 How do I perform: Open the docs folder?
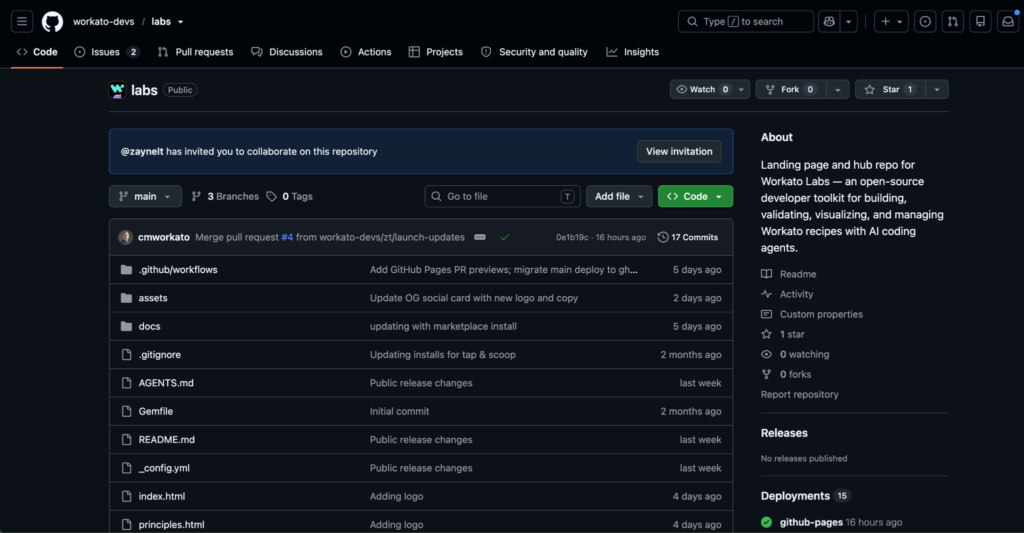pyautogui.click(x=149, y=326)
